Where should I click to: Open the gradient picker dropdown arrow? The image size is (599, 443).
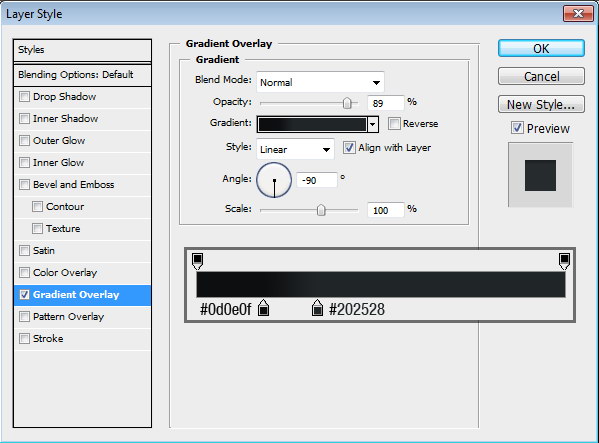[x=372, y=124]
